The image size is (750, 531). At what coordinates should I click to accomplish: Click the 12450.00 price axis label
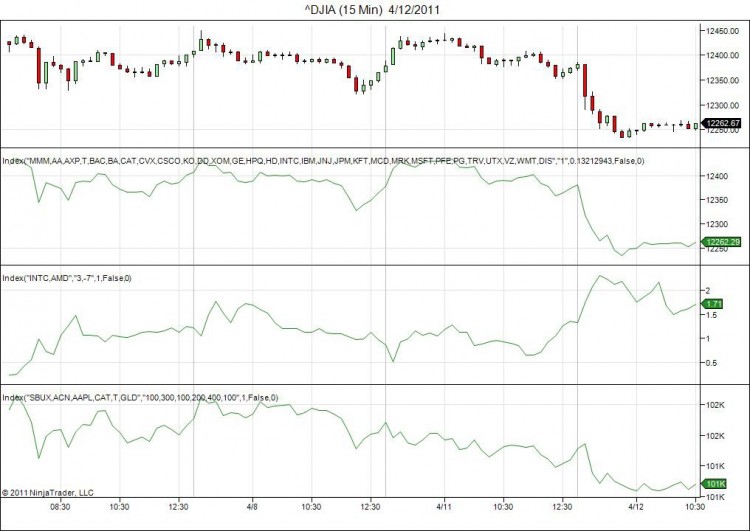pos(722,31)
